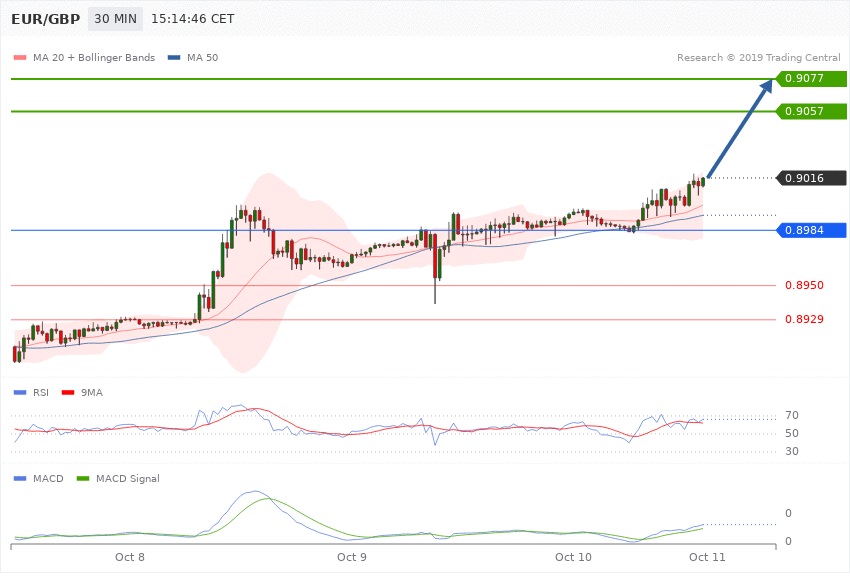
Task: Click the MA 20 + Bollinger Bands legend text
Action: coord(94,57)
